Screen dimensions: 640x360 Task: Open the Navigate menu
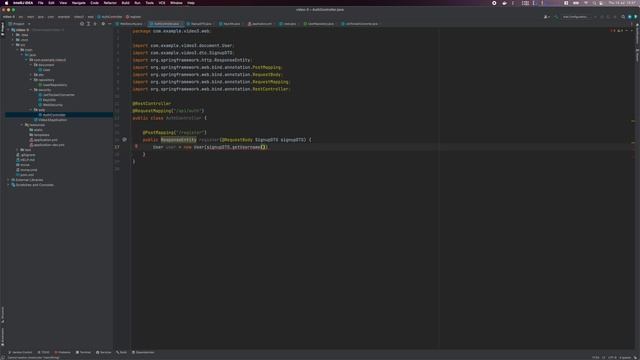coord(78,3)
